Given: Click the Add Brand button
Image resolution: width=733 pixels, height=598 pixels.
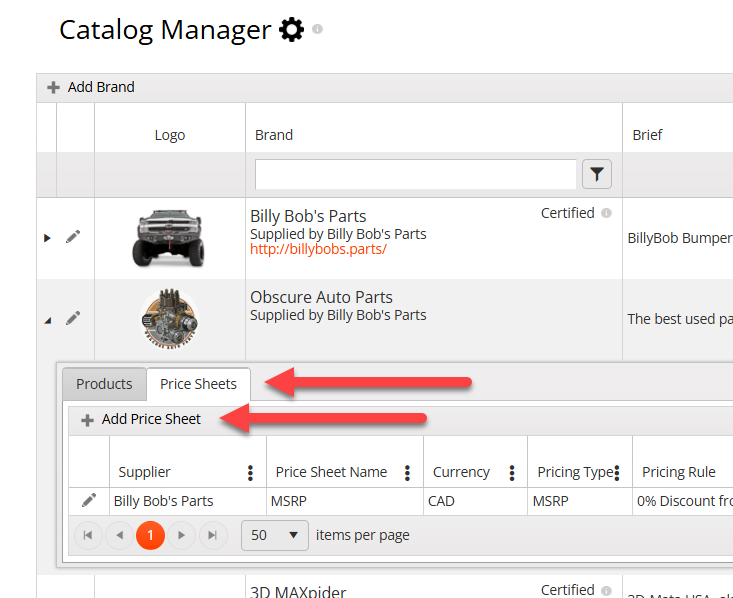Looking at the screenshot, I should (x=91, y=87).
